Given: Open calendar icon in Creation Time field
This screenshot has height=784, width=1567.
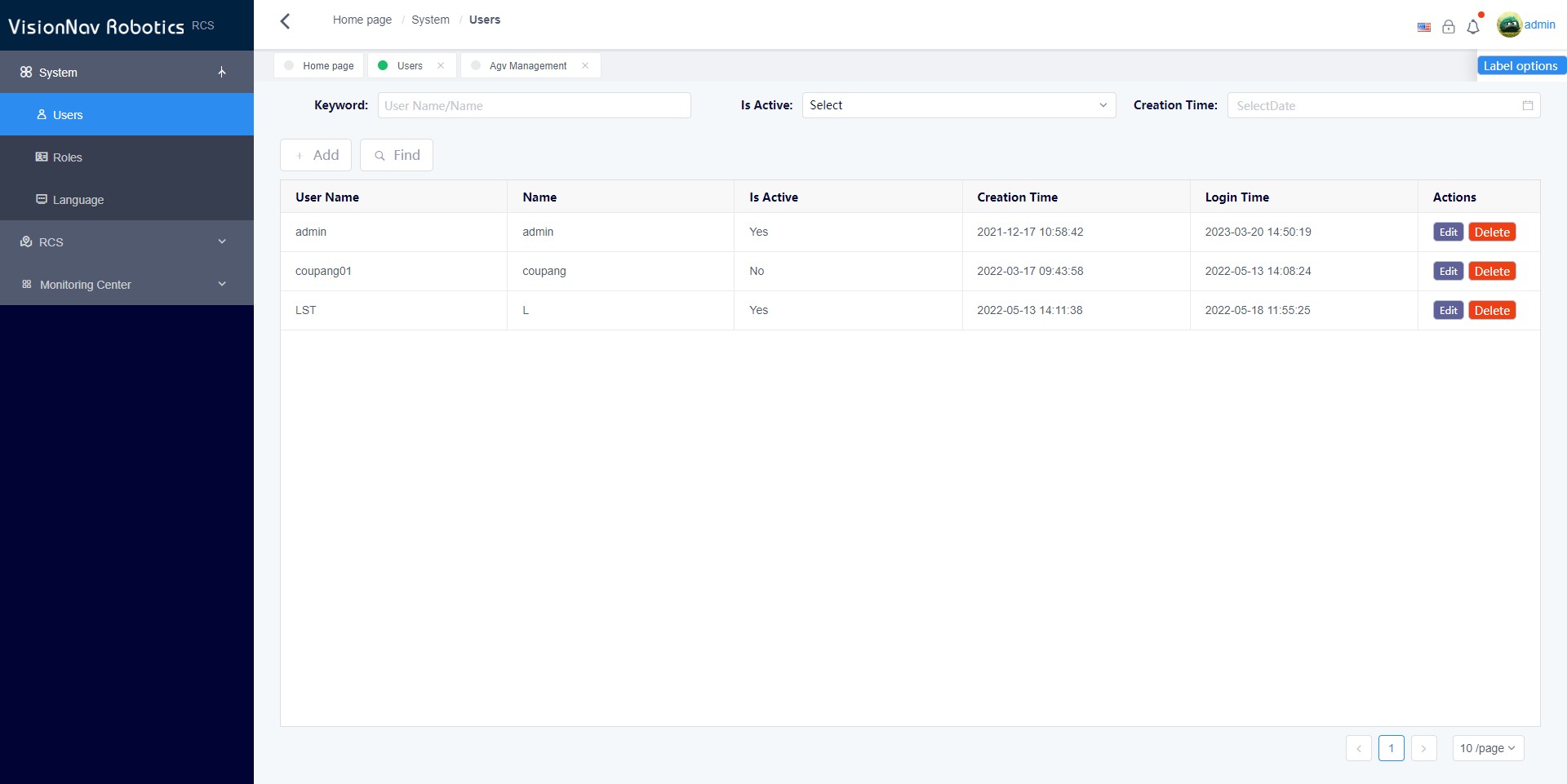Looking at the screenshot, I should (x=1528, y=105).
